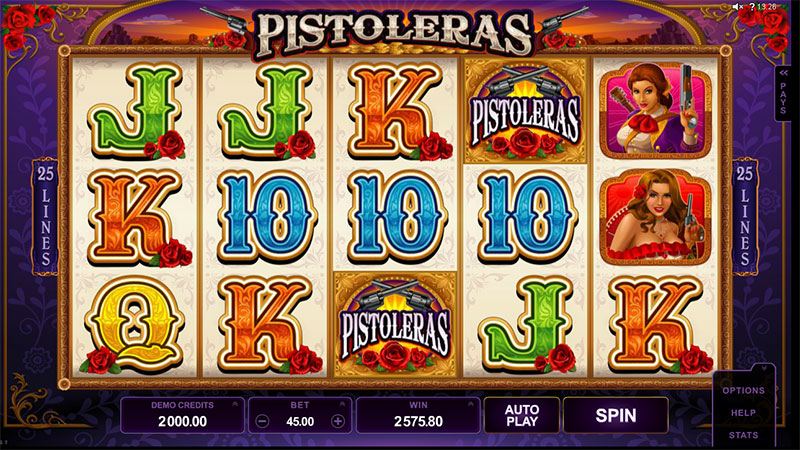The width and height of the screenshot is (800, 450).
Task: Open the Options menu item
Action: point(743,390)
